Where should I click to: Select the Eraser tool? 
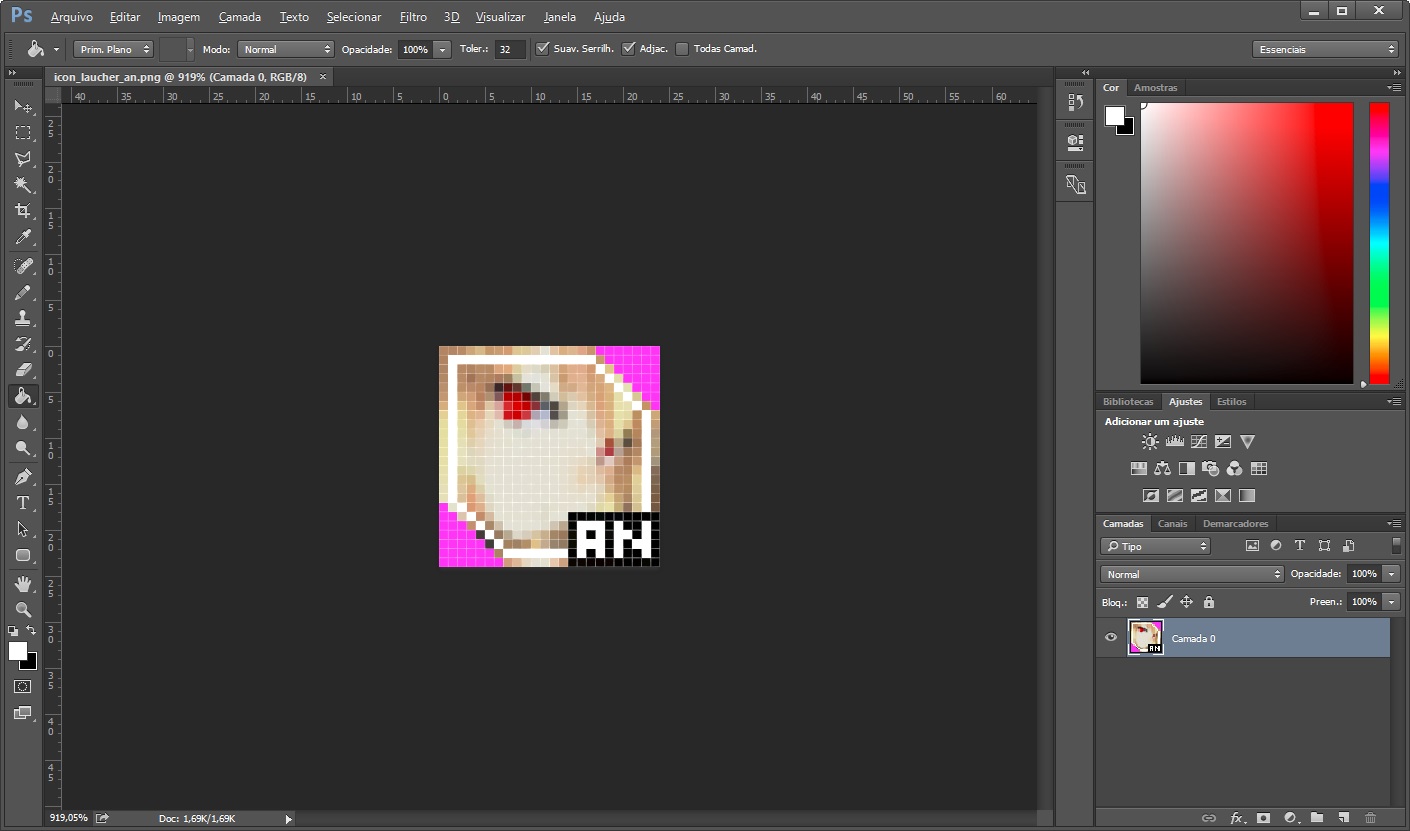click(x=22, y=370)
